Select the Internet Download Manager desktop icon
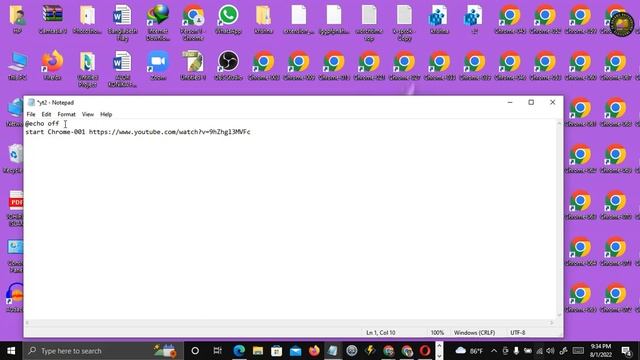640x360 pixels. (158, 22)
